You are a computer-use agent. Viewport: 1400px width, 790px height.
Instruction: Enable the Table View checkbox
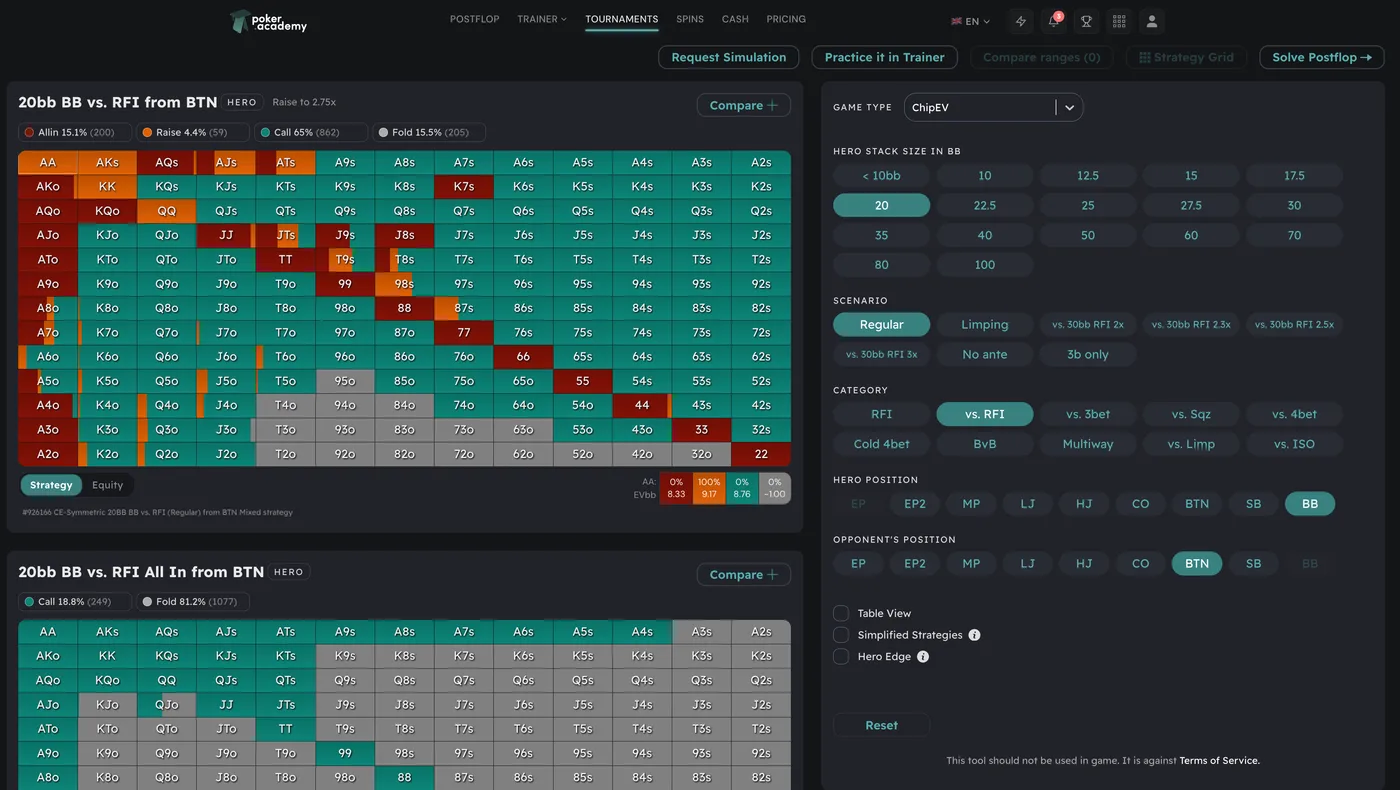[x=841, y=613]
